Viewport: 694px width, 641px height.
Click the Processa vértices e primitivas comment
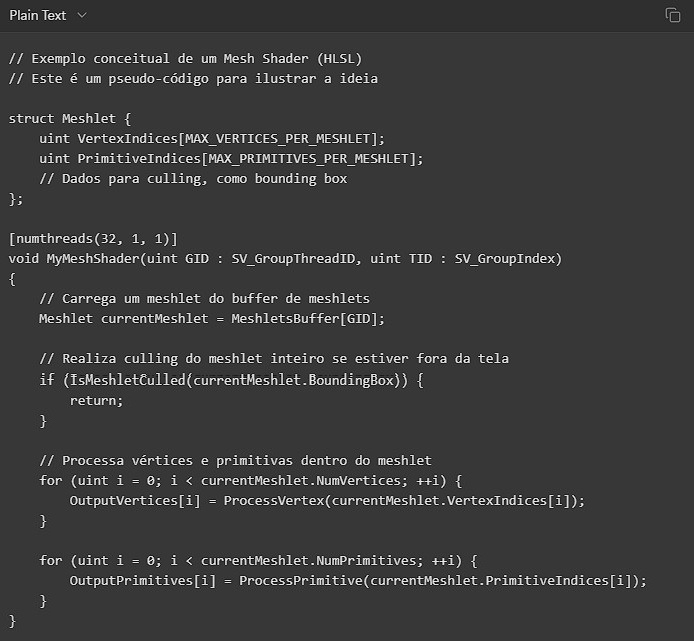click(235, 460)
